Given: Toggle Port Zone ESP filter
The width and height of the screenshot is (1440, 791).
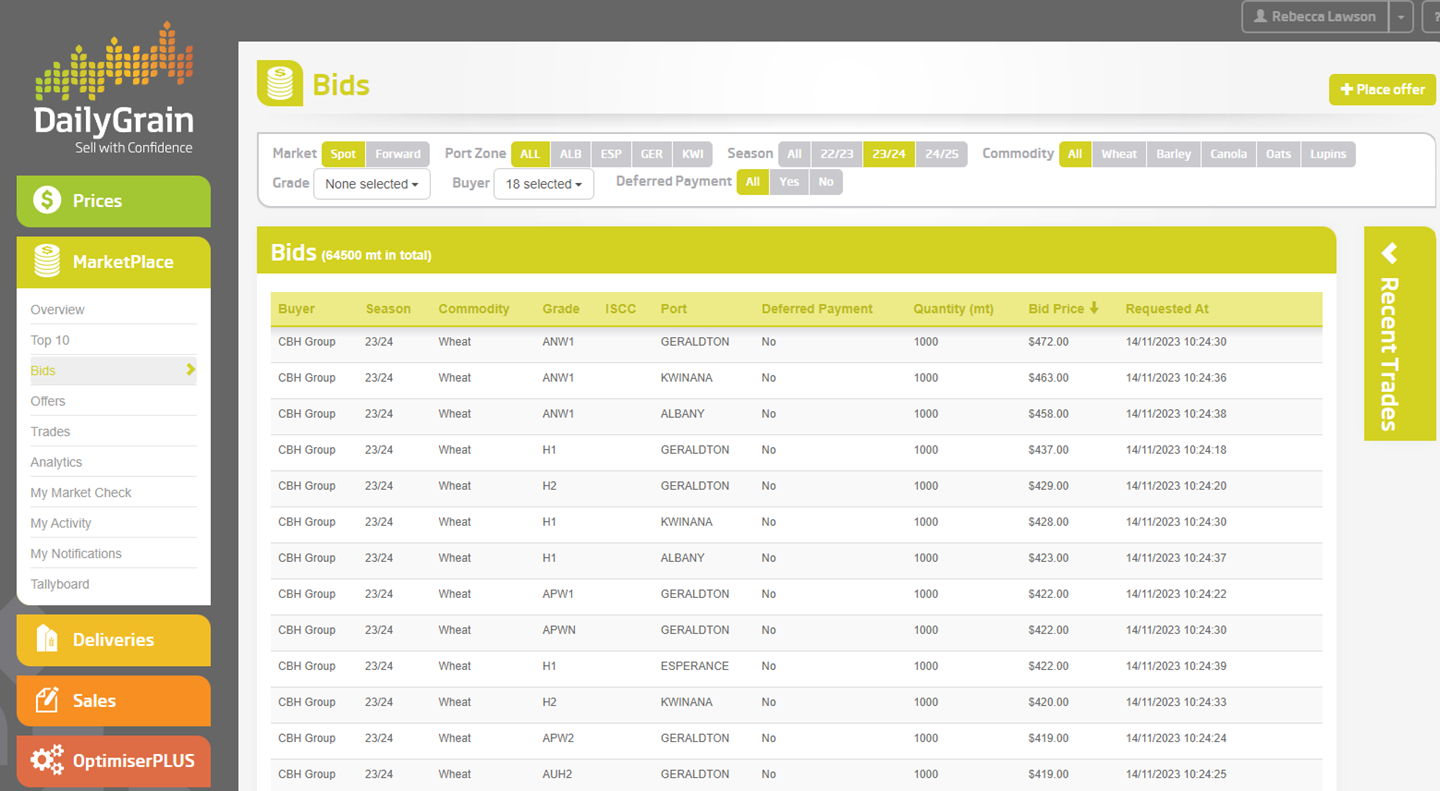Looking at the screenshot, I should coord(611,154).
